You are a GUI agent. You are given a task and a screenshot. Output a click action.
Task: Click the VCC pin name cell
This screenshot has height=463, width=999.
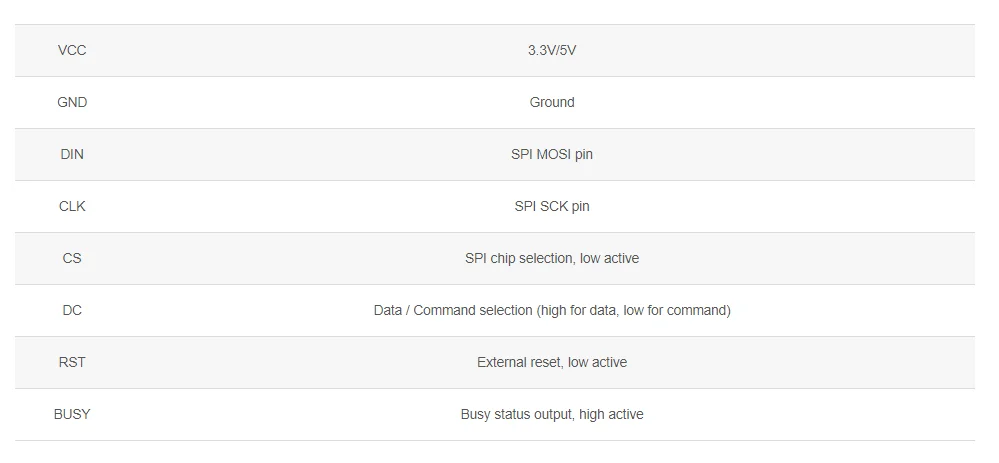(72, 50)
